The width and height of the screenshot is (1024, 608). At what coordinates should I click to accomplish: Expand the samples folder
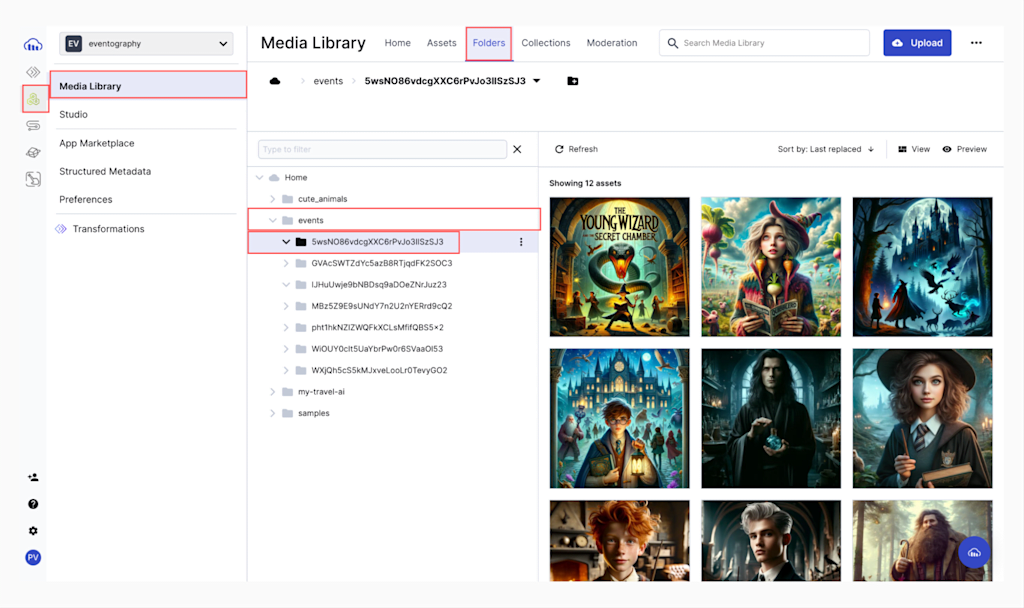pyautogui.click(x=272, y=413)
